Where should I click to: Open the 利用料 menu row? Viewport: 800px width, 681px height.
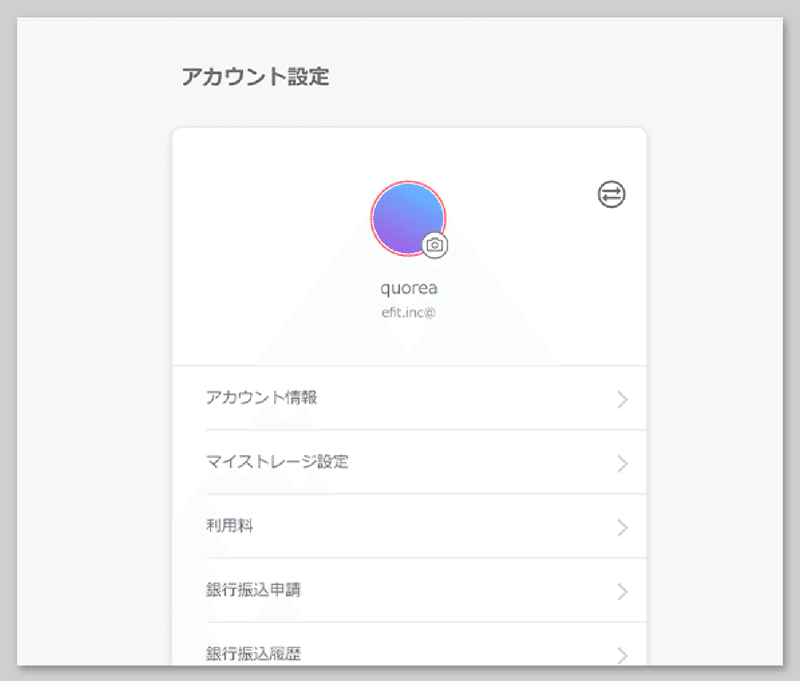pyautogui.click(x=410, y=526)
